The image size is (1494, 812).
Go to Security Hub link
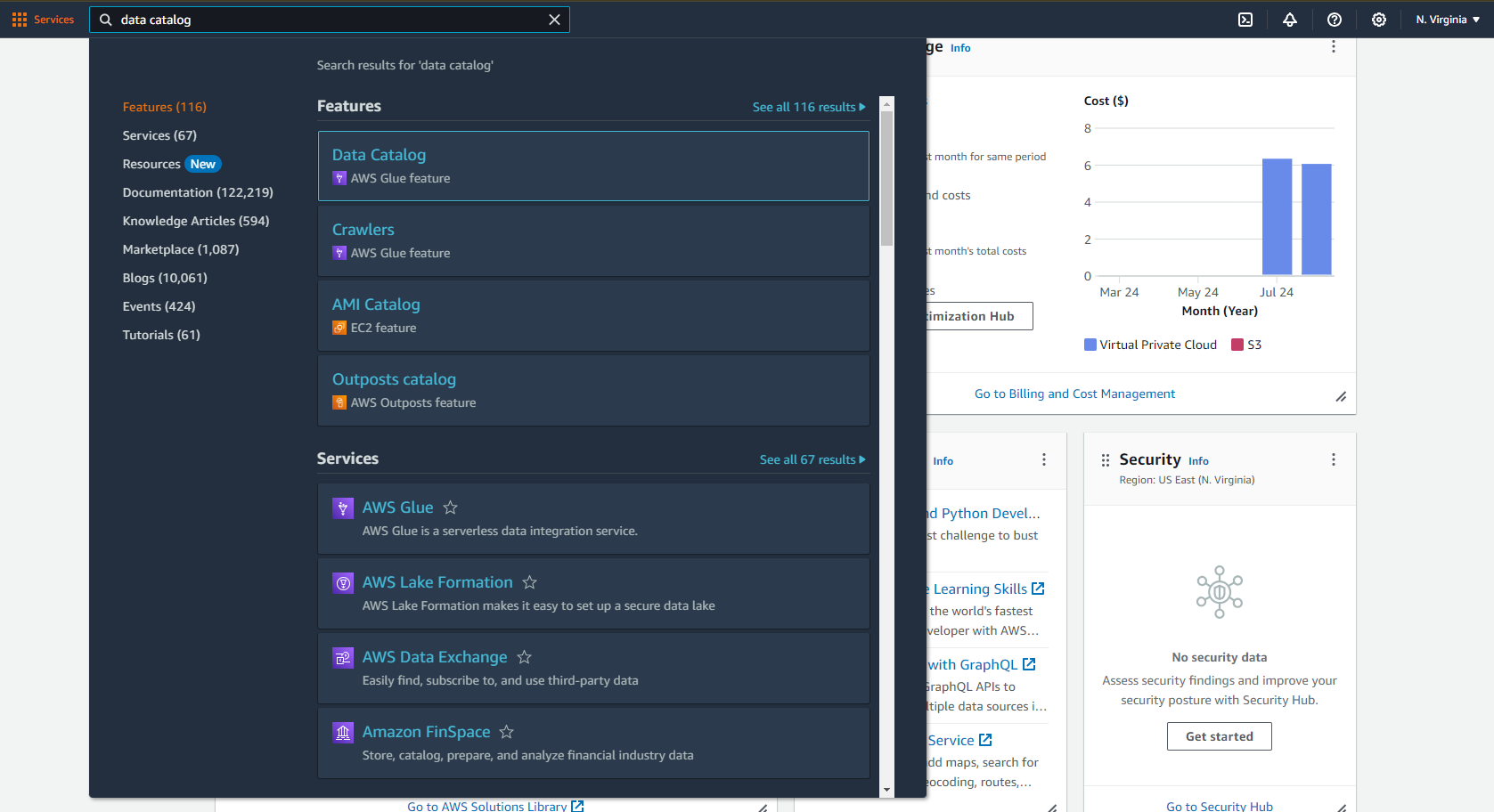(x=1220, y=807)
